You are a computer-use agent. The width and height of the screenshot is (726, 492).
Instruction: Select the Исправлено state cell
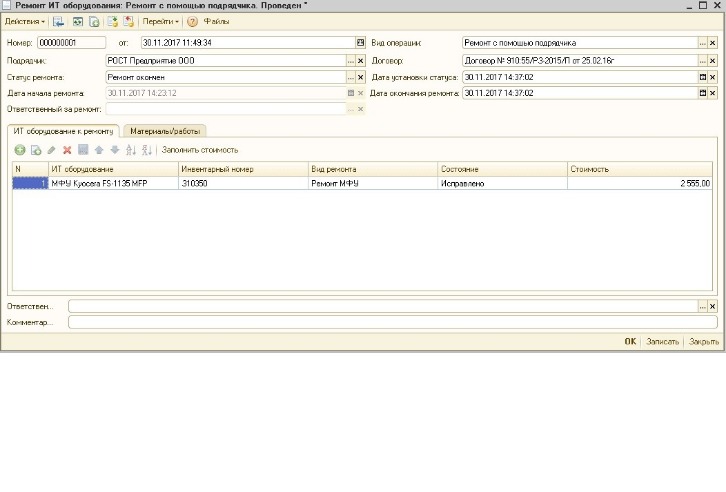[502, 184]
